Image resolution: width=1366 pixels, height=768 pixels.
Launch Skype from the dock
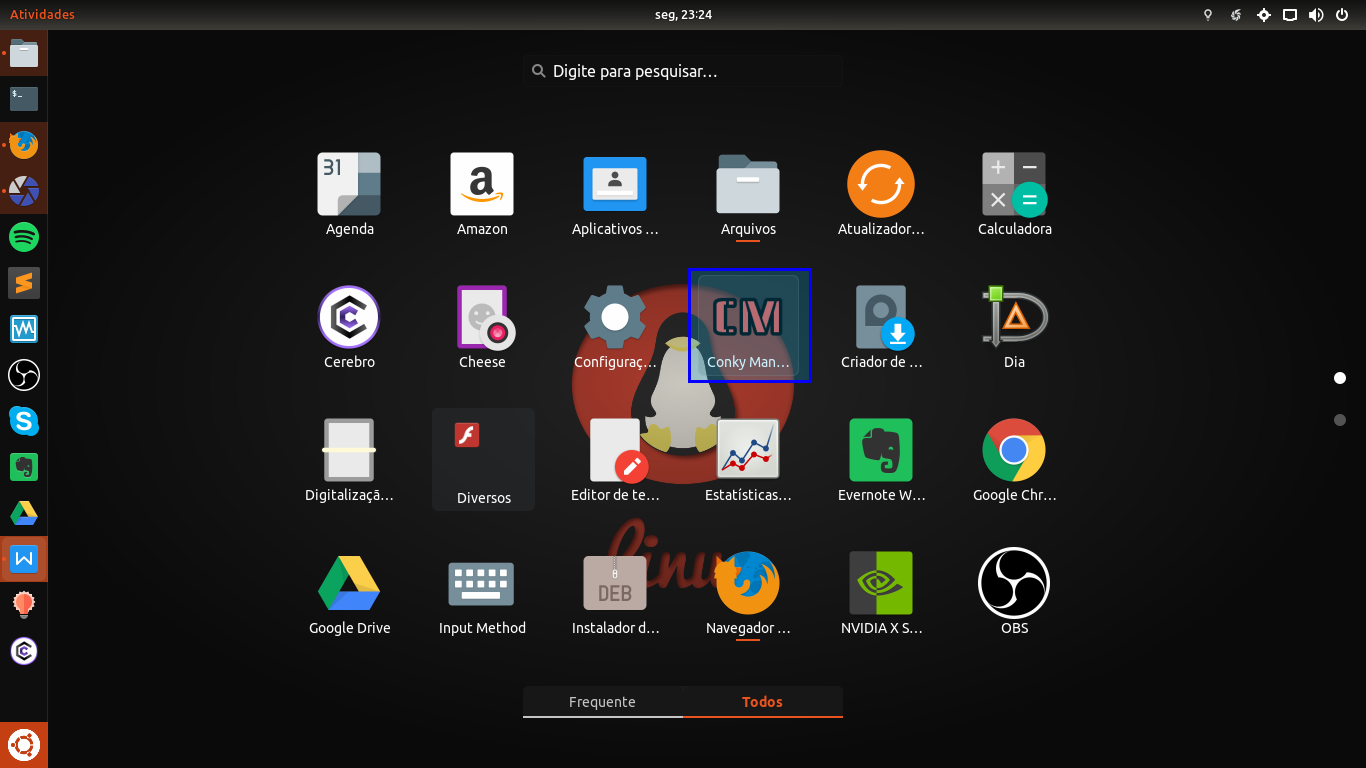[x=24, y=421]
